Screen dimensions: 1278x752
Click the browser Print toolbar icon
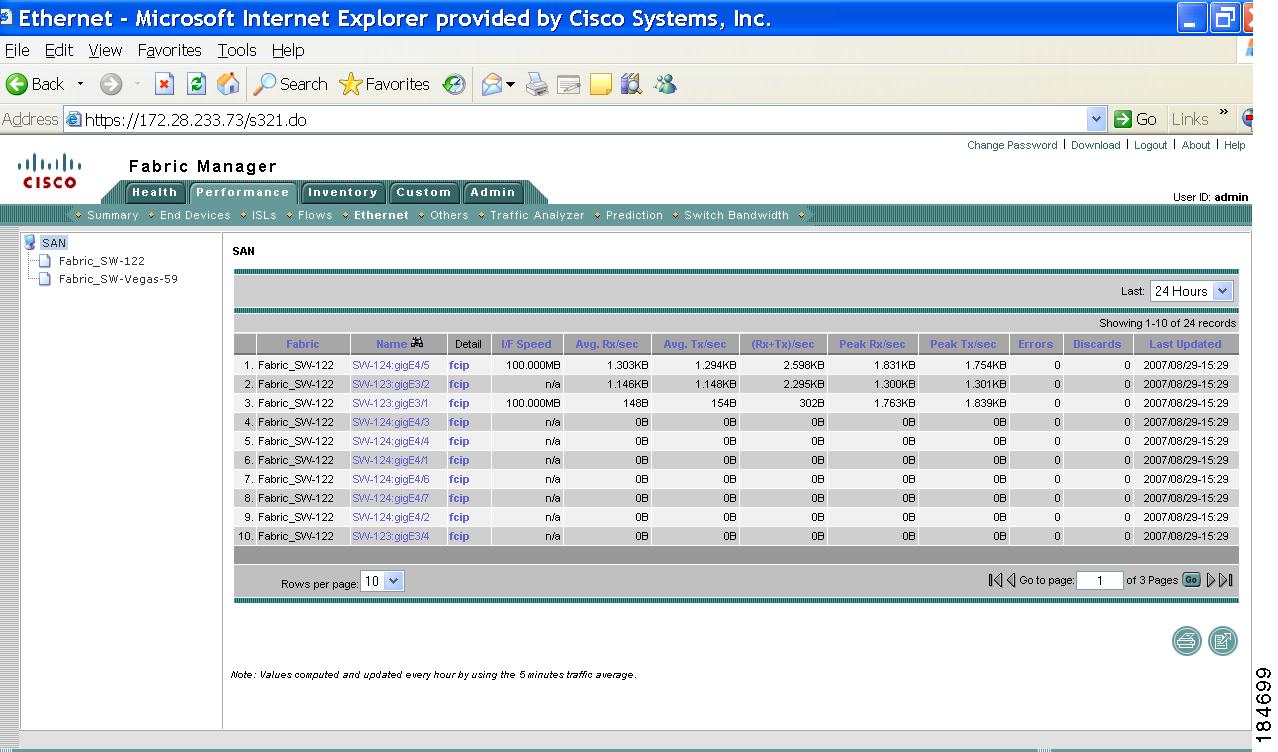(x=537, y=85)
